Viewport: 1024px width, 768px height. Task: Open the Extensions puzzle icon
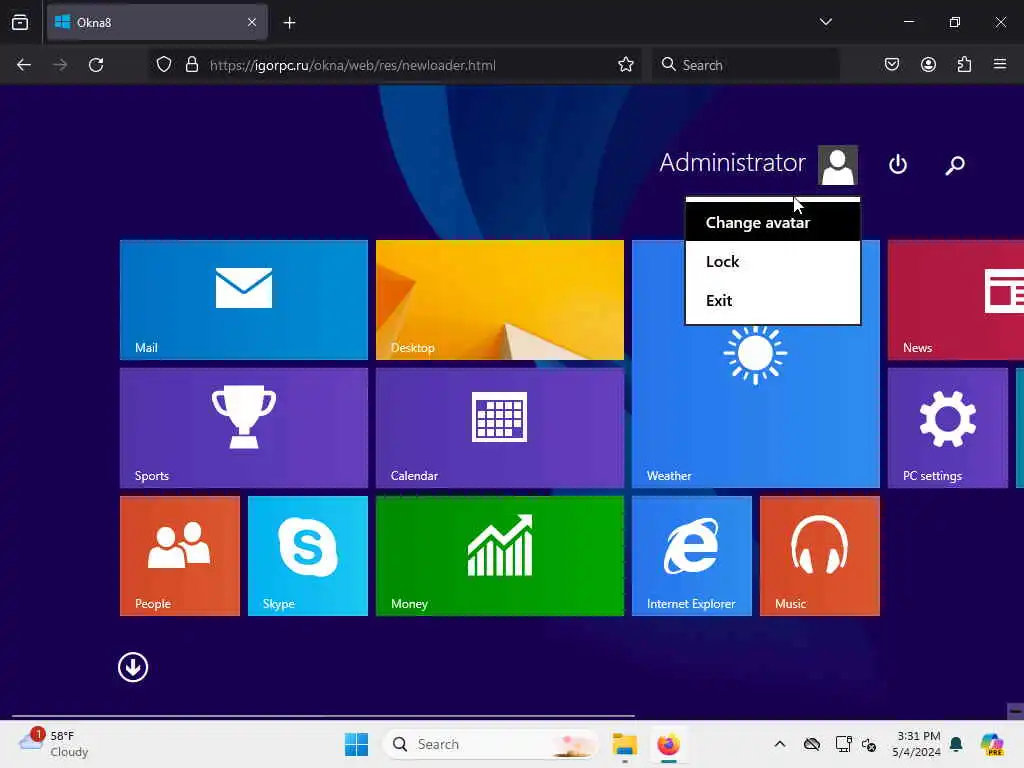coord(964,65)
